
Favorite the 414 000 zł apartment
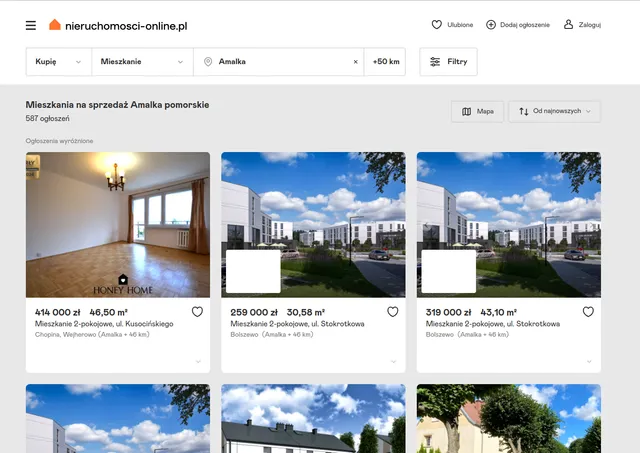click(x=197, y=312)
